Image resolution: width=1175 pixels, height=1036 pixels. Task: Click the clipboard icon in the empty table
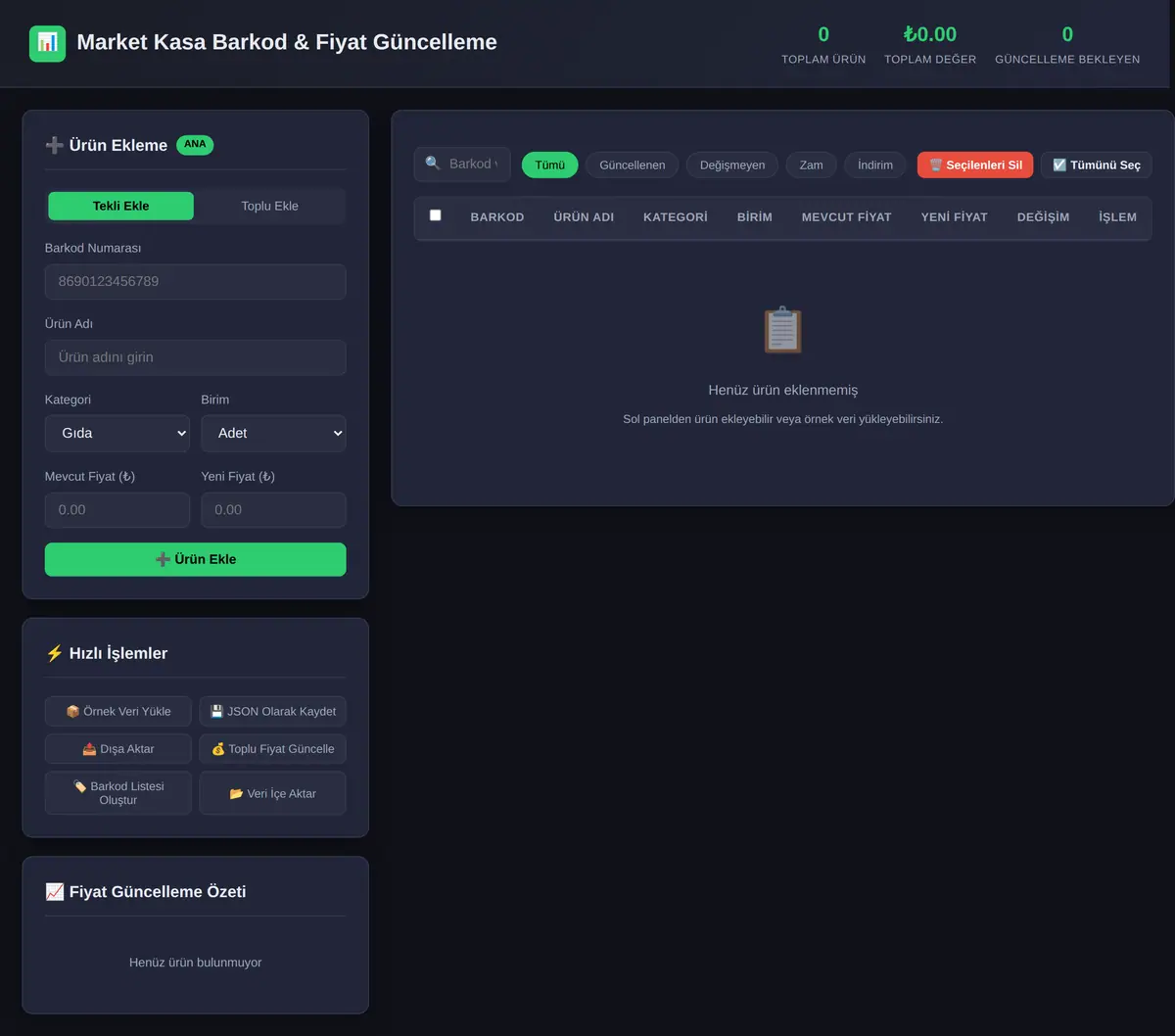pos(782,330)
